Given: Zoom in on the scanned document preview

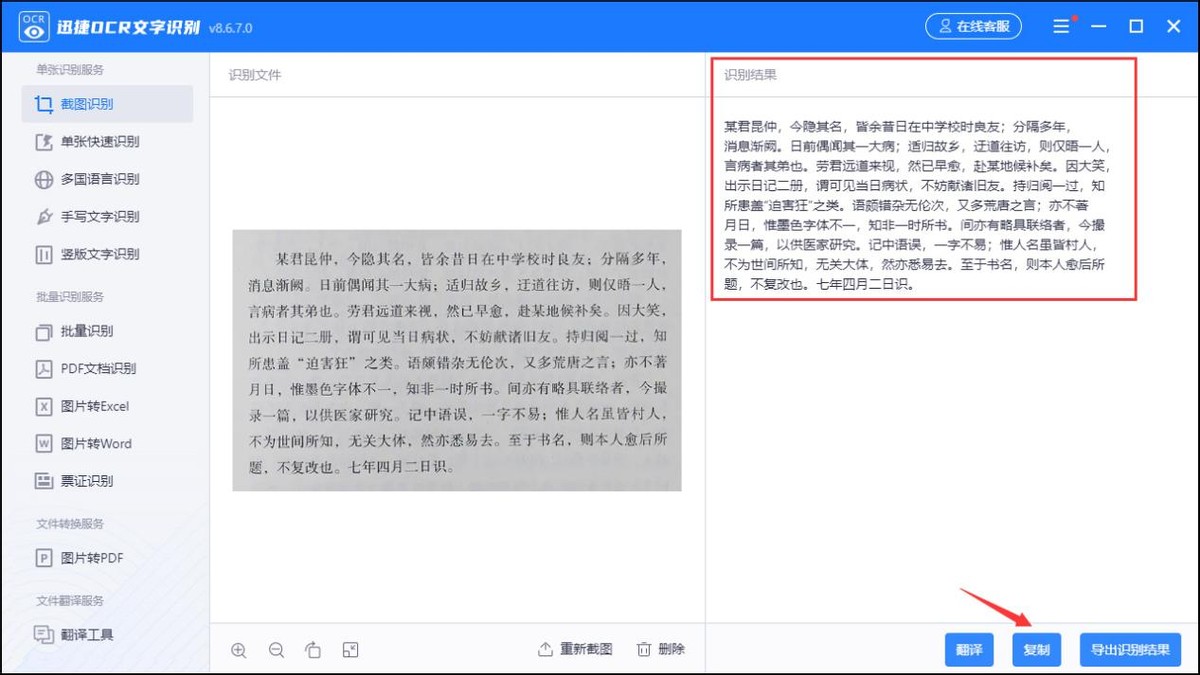Looking at the screenshot, I should point(239,649).
